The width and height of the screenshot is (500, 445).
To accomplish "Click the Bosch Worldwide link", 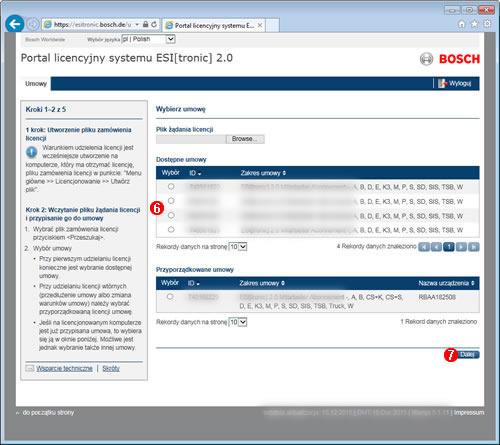I will click(45, 39).
